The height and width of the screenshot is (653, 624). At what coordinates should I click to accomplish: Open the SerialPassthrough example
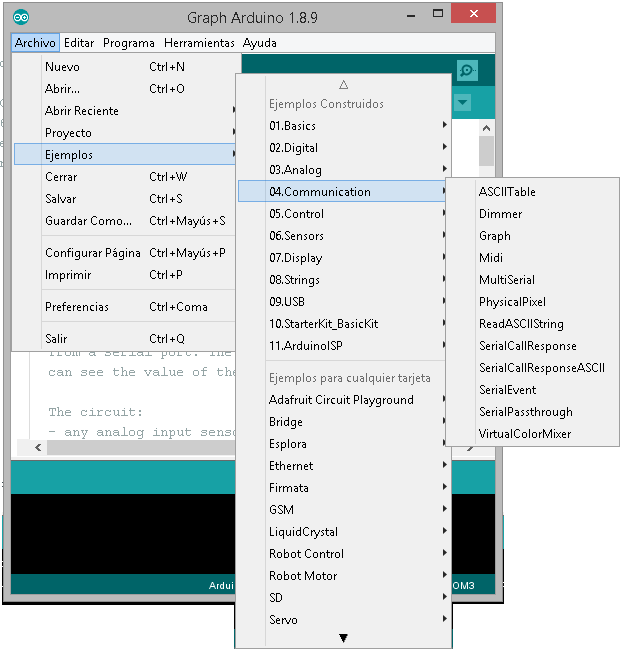[532, 412]
